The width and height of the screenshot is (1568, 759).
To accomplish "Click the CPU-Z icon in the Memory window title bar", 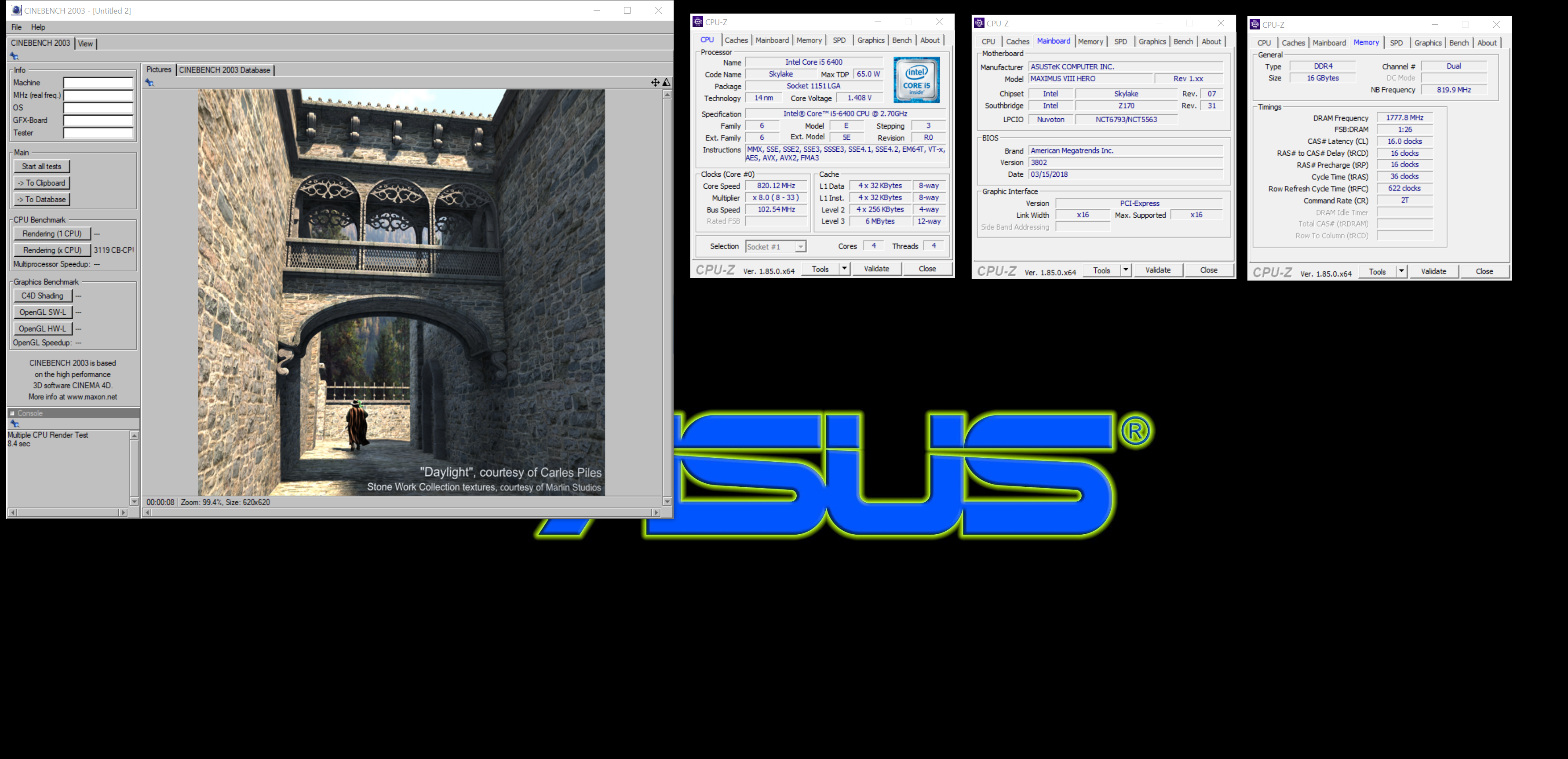I will [1255, 24].
